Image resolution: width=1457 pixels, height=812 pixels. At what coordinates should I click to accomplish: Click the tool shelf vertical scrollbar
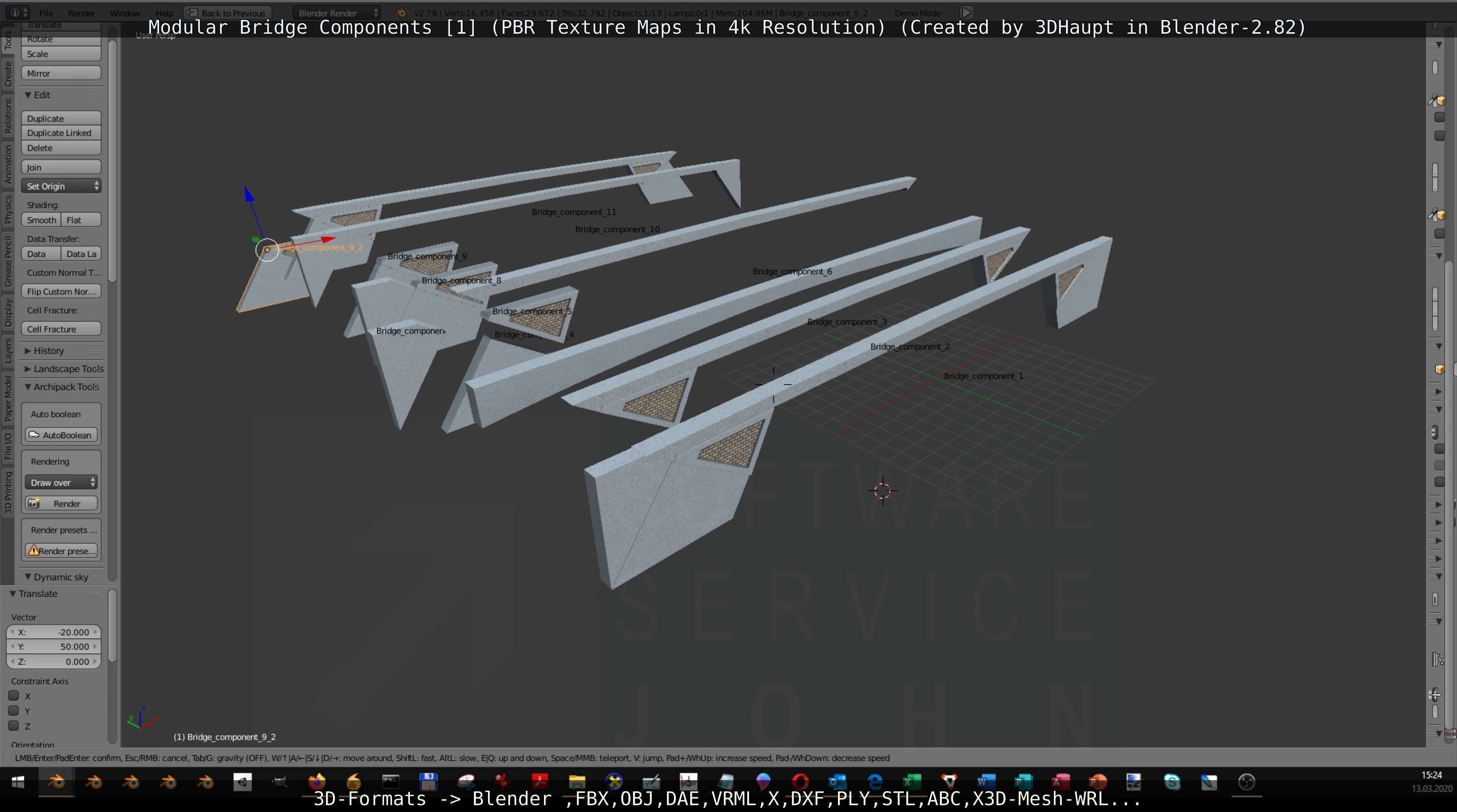(x=112, y=161)
